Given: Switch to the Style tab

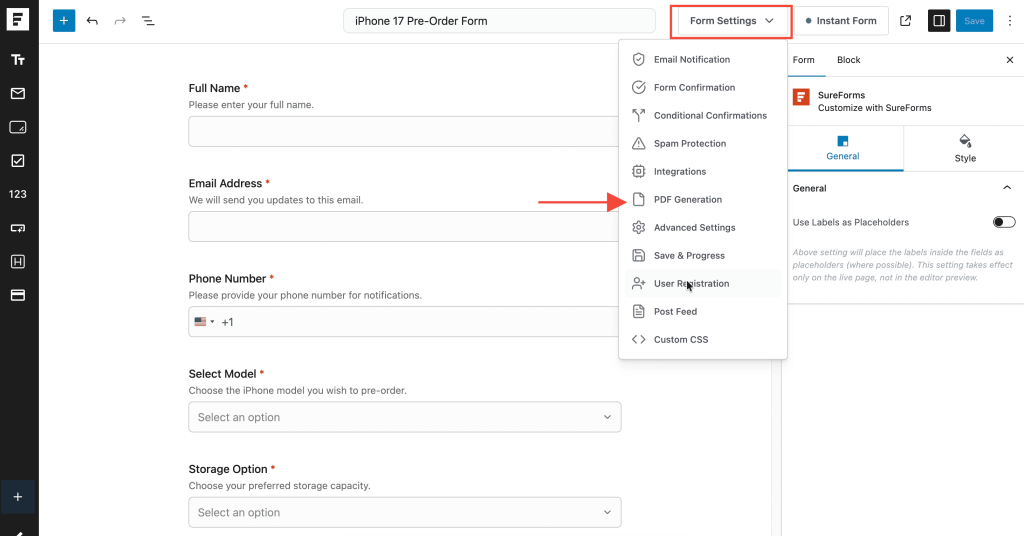Looking at the screenshot, I should 965,148.
